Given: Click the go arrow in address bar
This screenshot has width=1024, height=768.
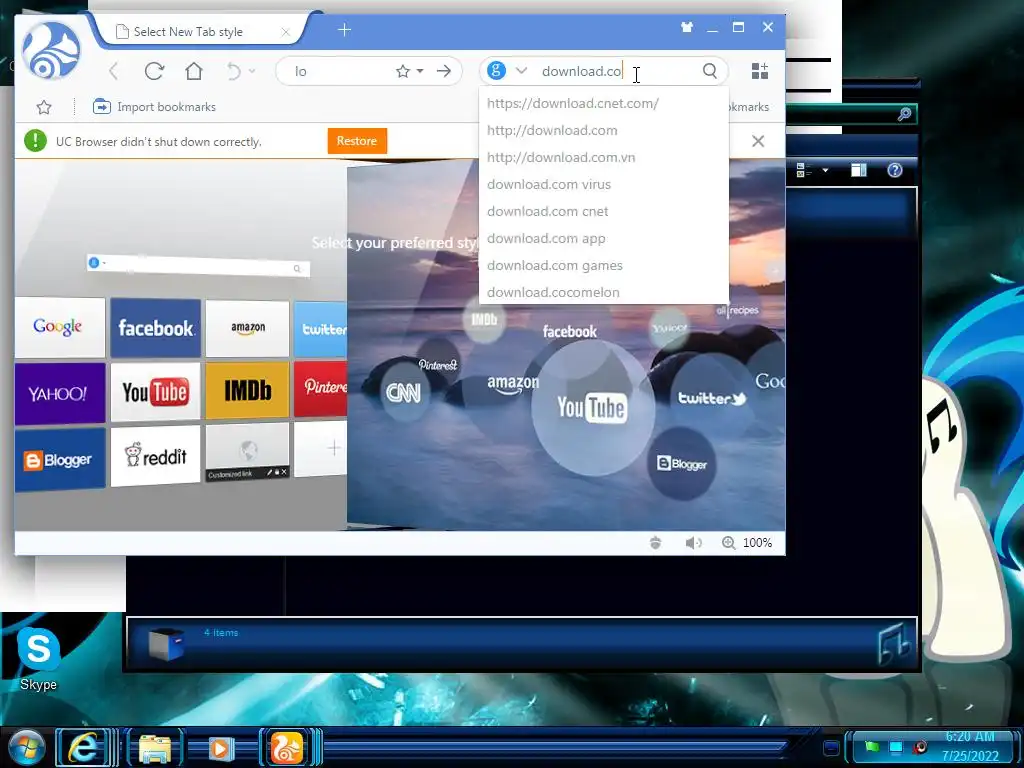Looking at the screenshot, I should pyautogui.click(x=444, y=71).
